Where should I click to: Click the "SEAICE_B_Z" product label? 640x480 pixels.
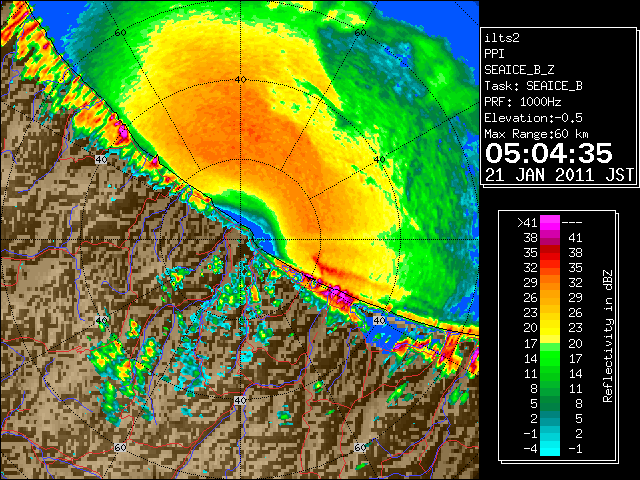coord(519,70)
